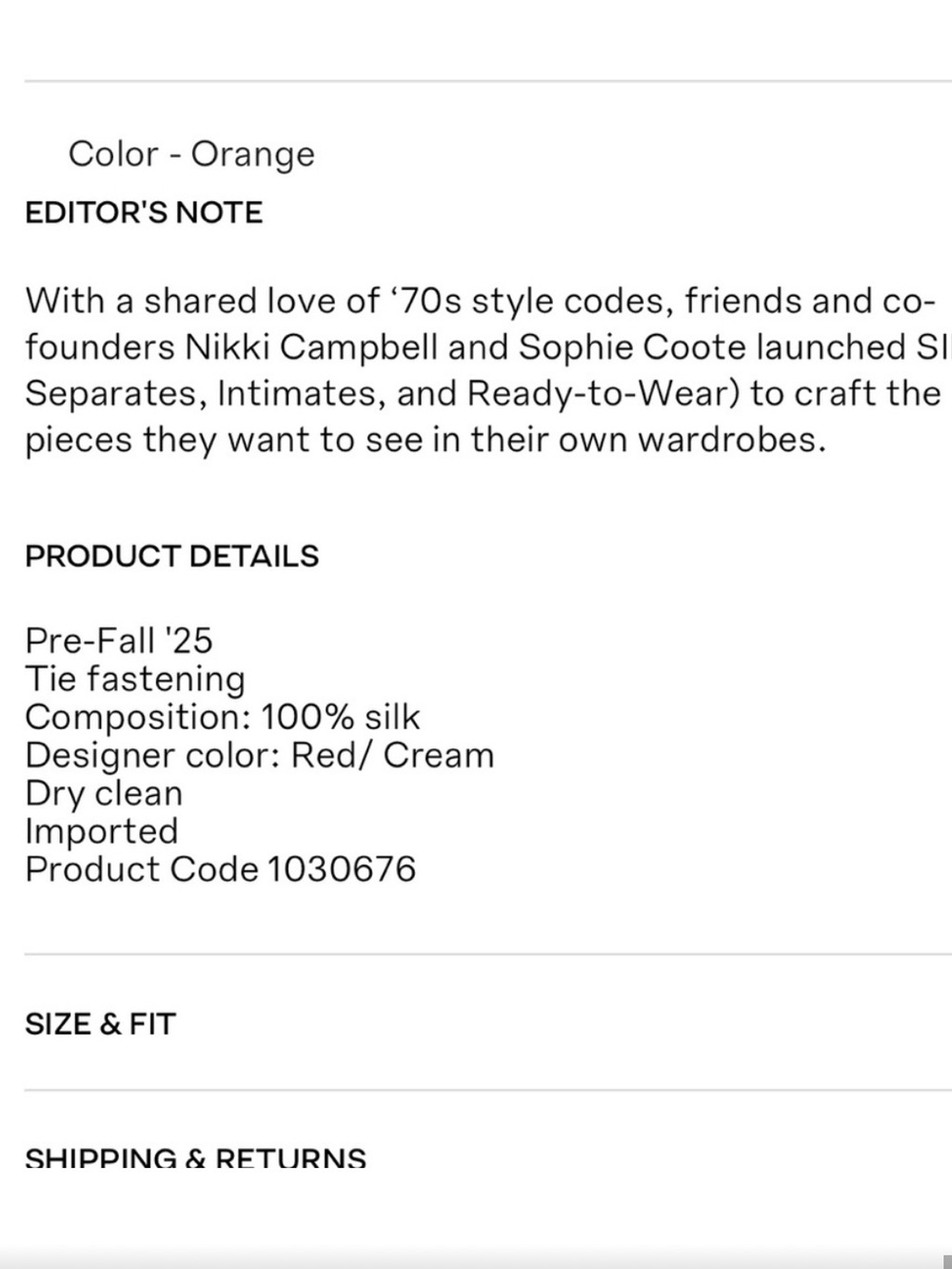Select the Color - Orange label
The image size is (952, 1269).
coord(190,154)
